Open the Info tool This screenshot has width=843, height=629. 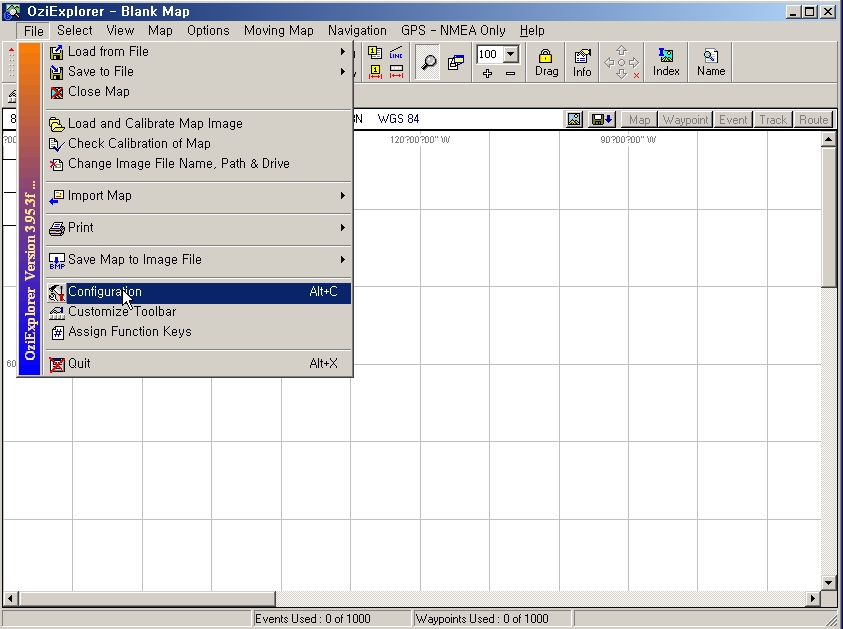(582, 62)
